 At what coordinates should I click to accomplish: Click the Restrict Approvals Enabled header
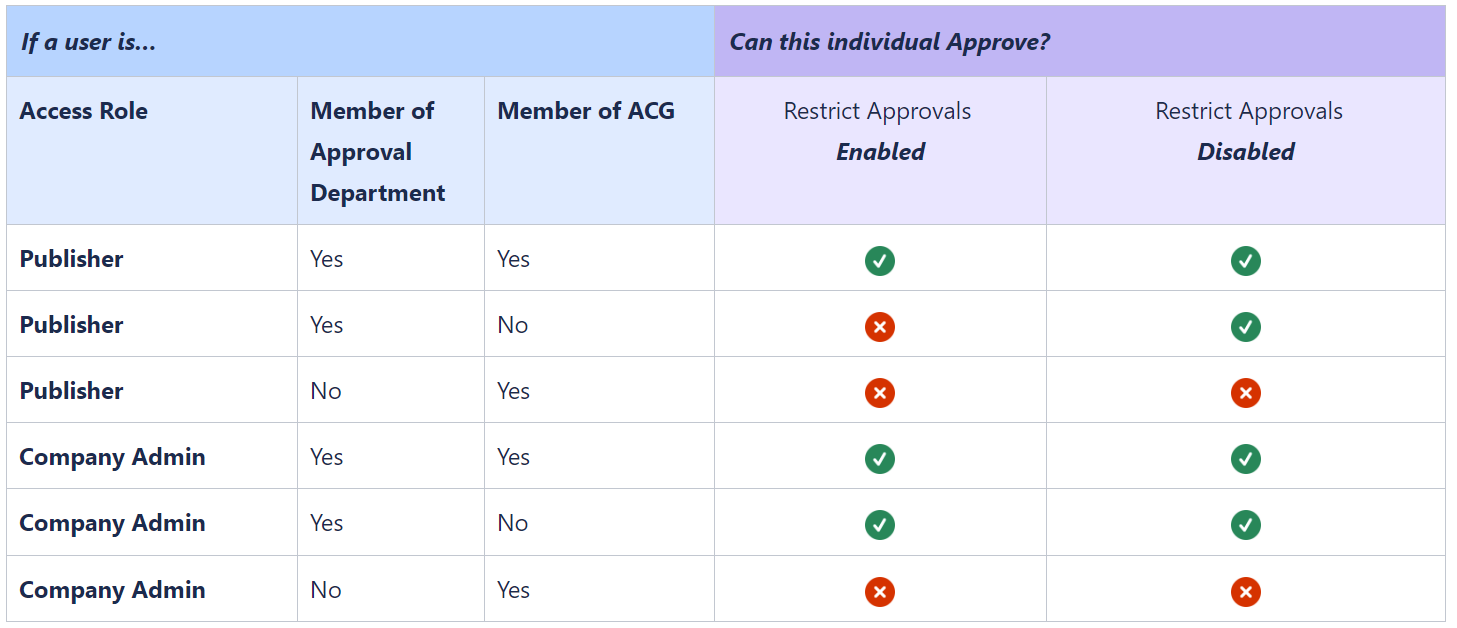(879, 131)
